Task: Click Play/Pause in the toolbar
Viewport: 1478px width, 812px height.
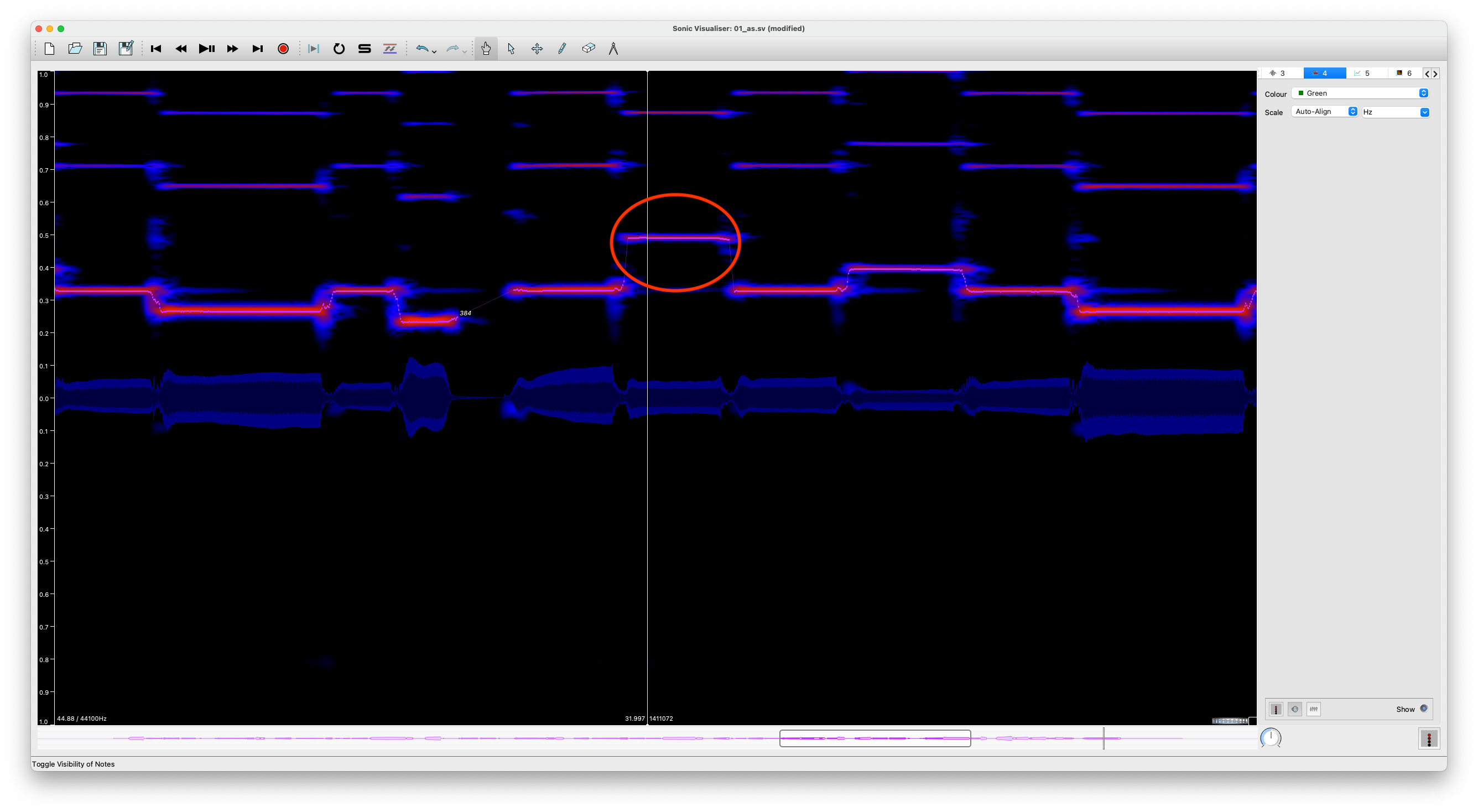Action: coord(206,49)
